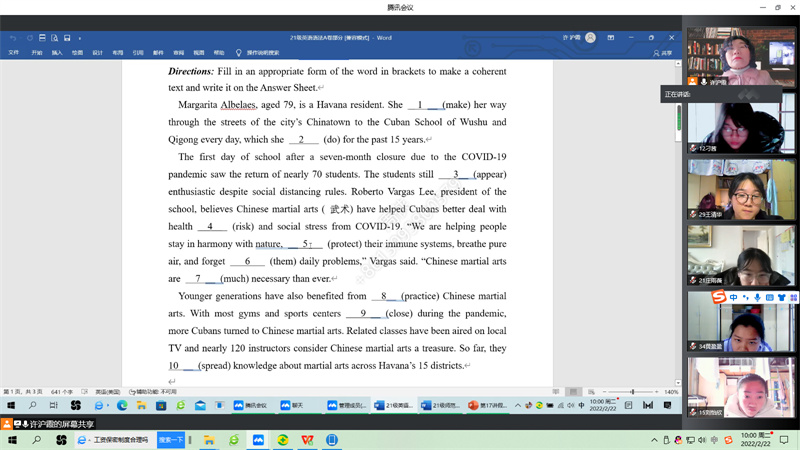Undo last action in shared Word window

pos(13,38)
